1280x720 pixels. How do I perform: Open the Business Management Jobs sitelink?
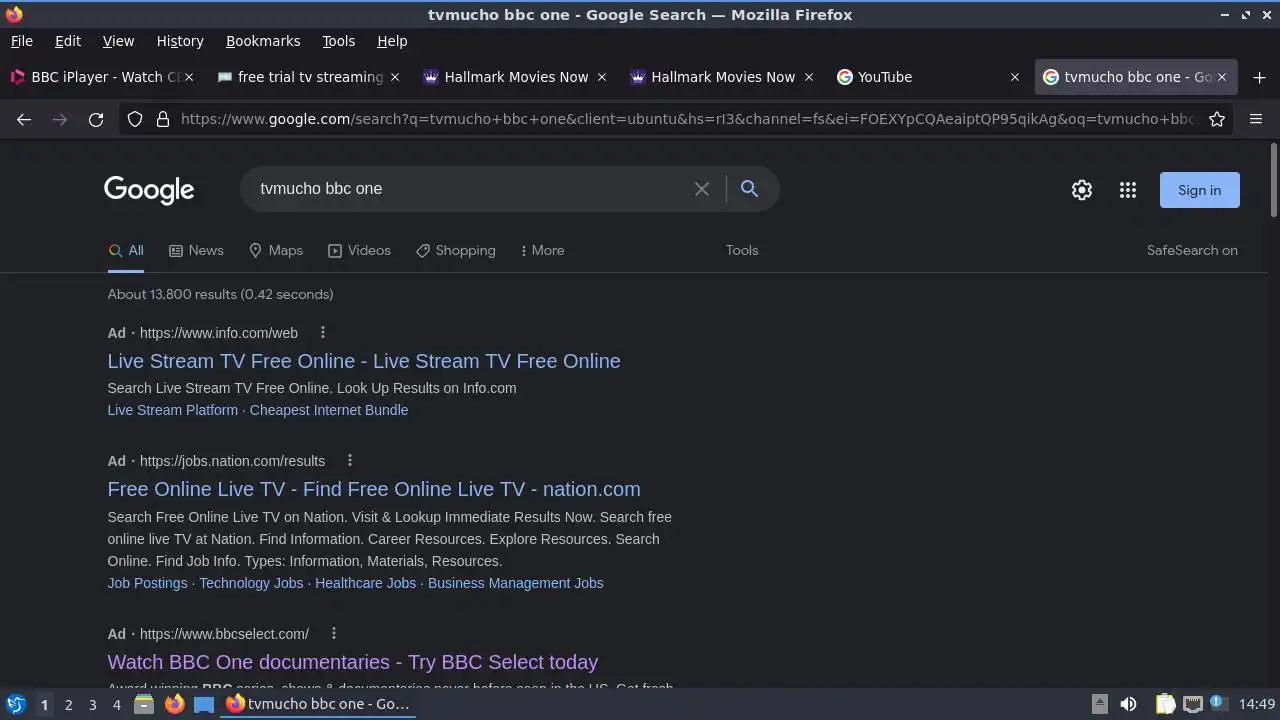pyautogui.click(x=516, y=583)
